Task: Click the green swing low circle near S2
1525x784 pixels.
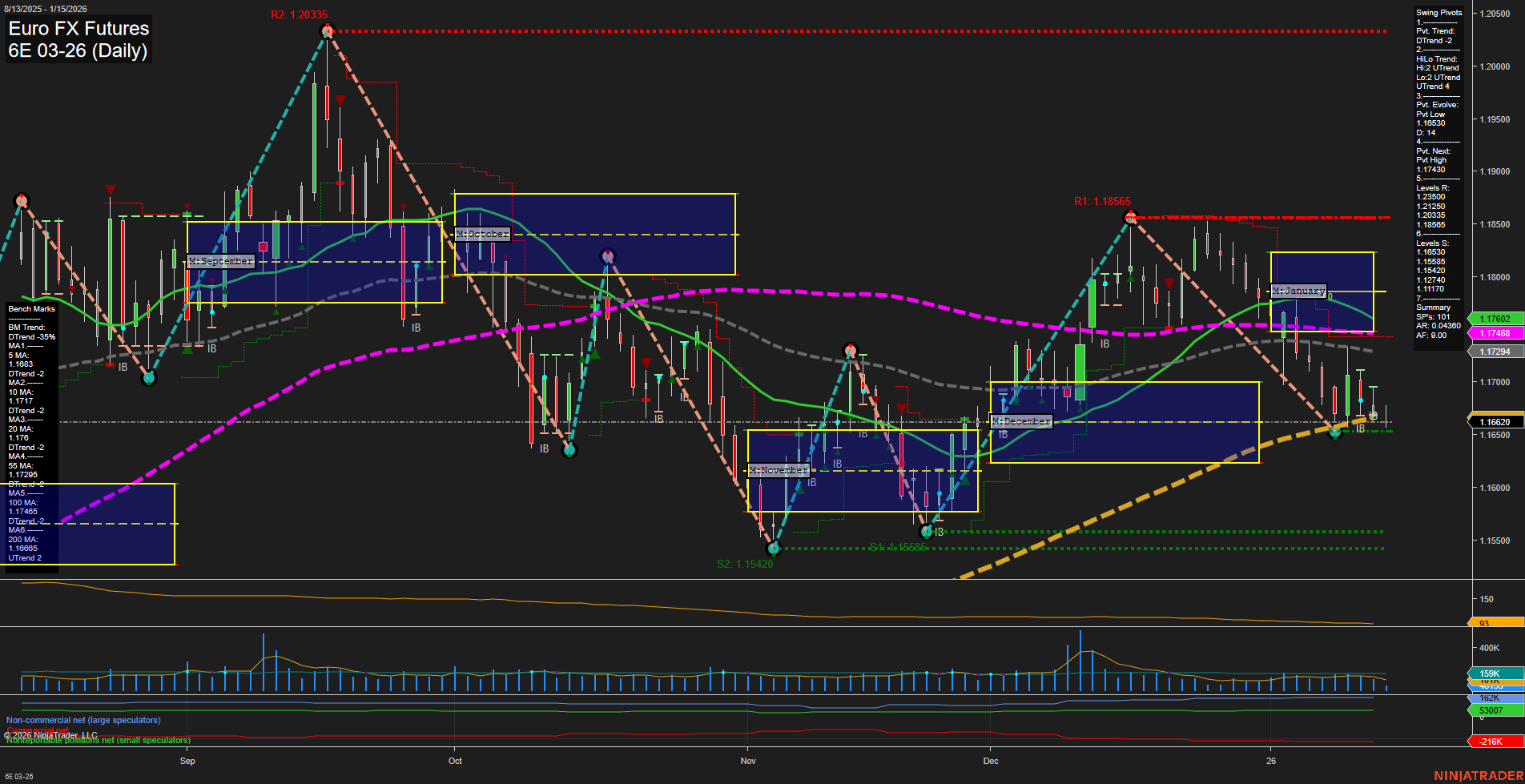Action: point(774,549)
